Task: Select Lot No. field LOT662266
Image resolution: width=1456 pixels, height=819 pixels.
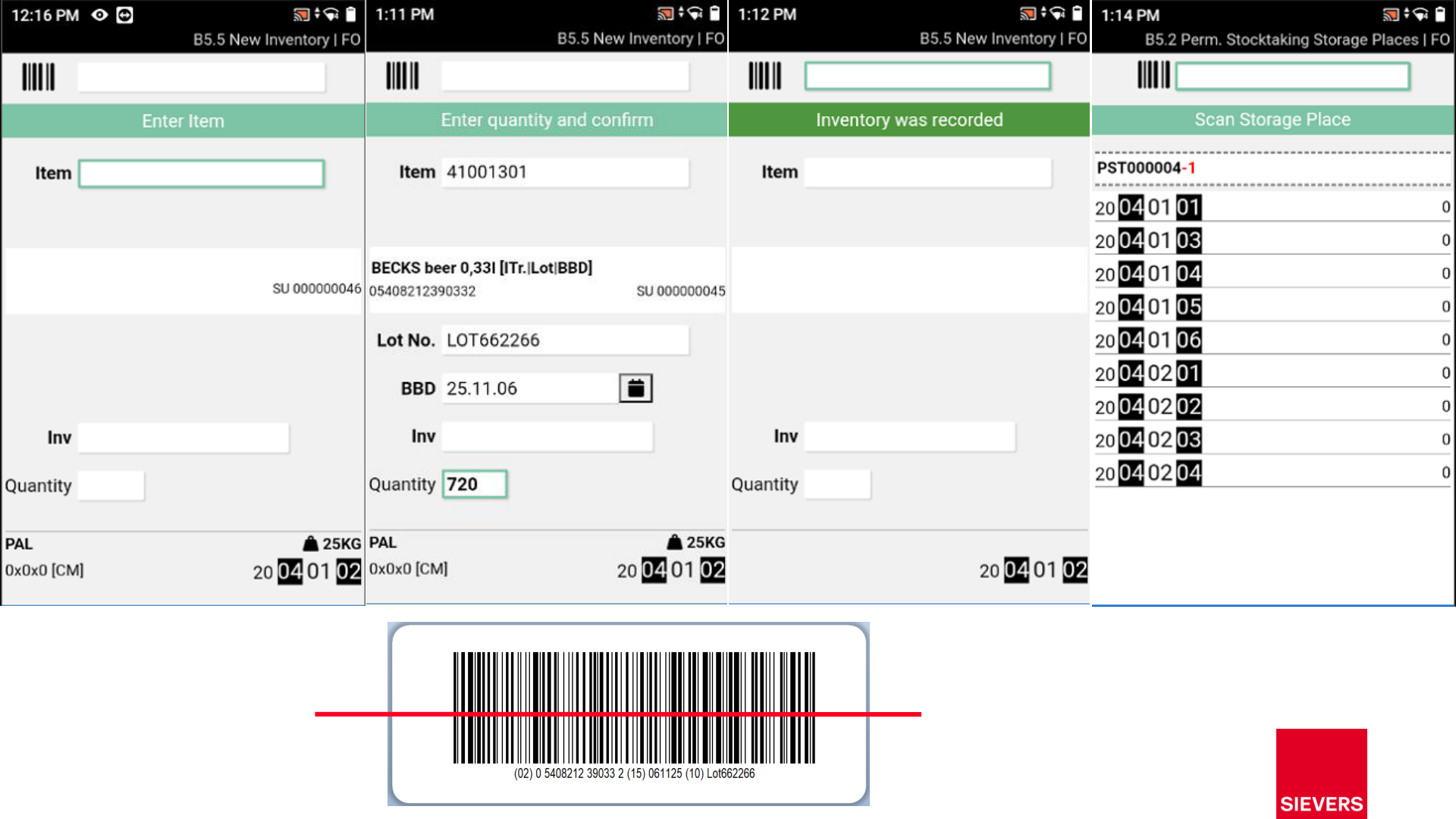Action: pos(565,340)
